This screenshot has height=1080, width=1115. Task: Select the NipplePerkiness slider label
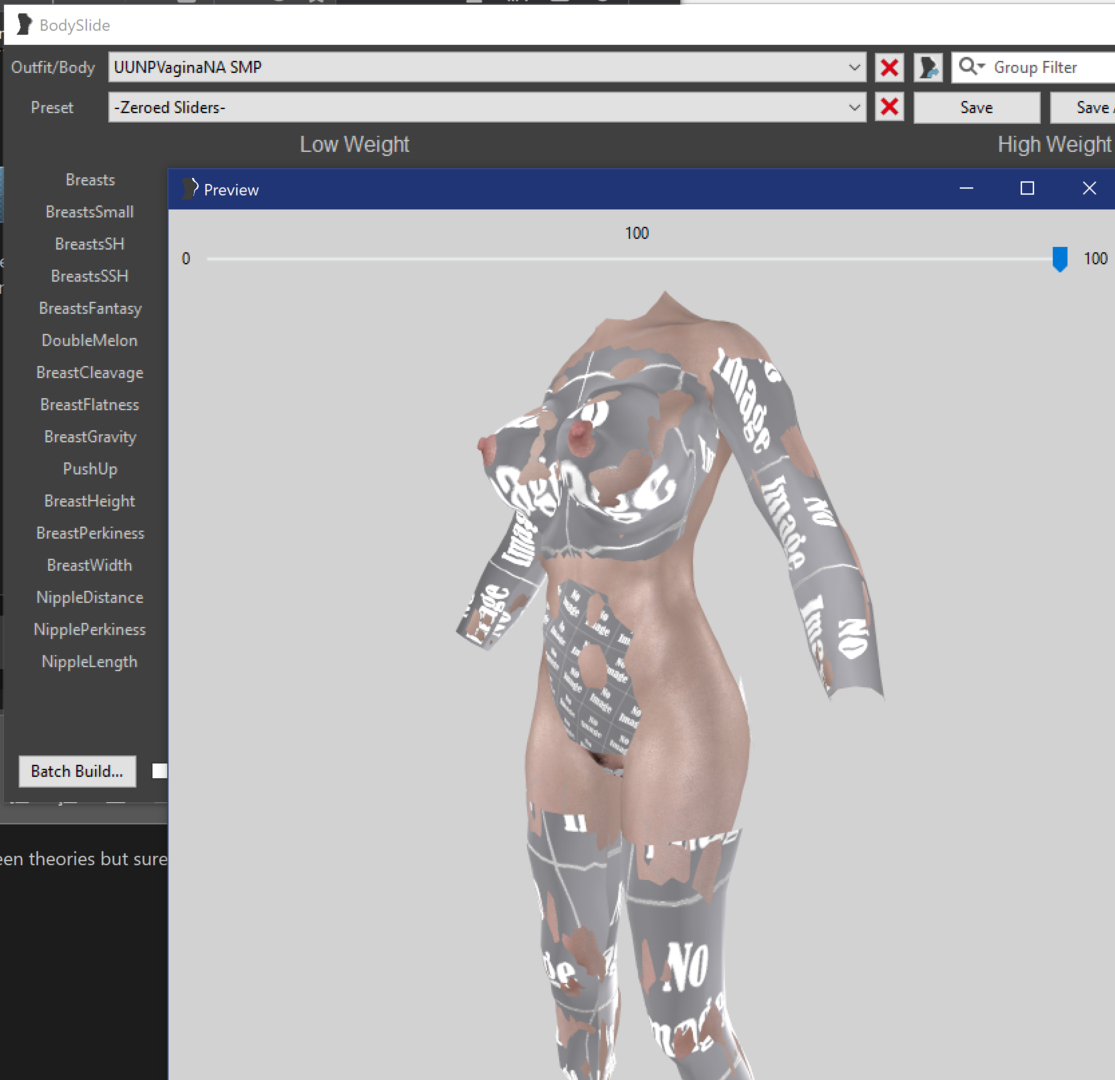click(90, 629)
